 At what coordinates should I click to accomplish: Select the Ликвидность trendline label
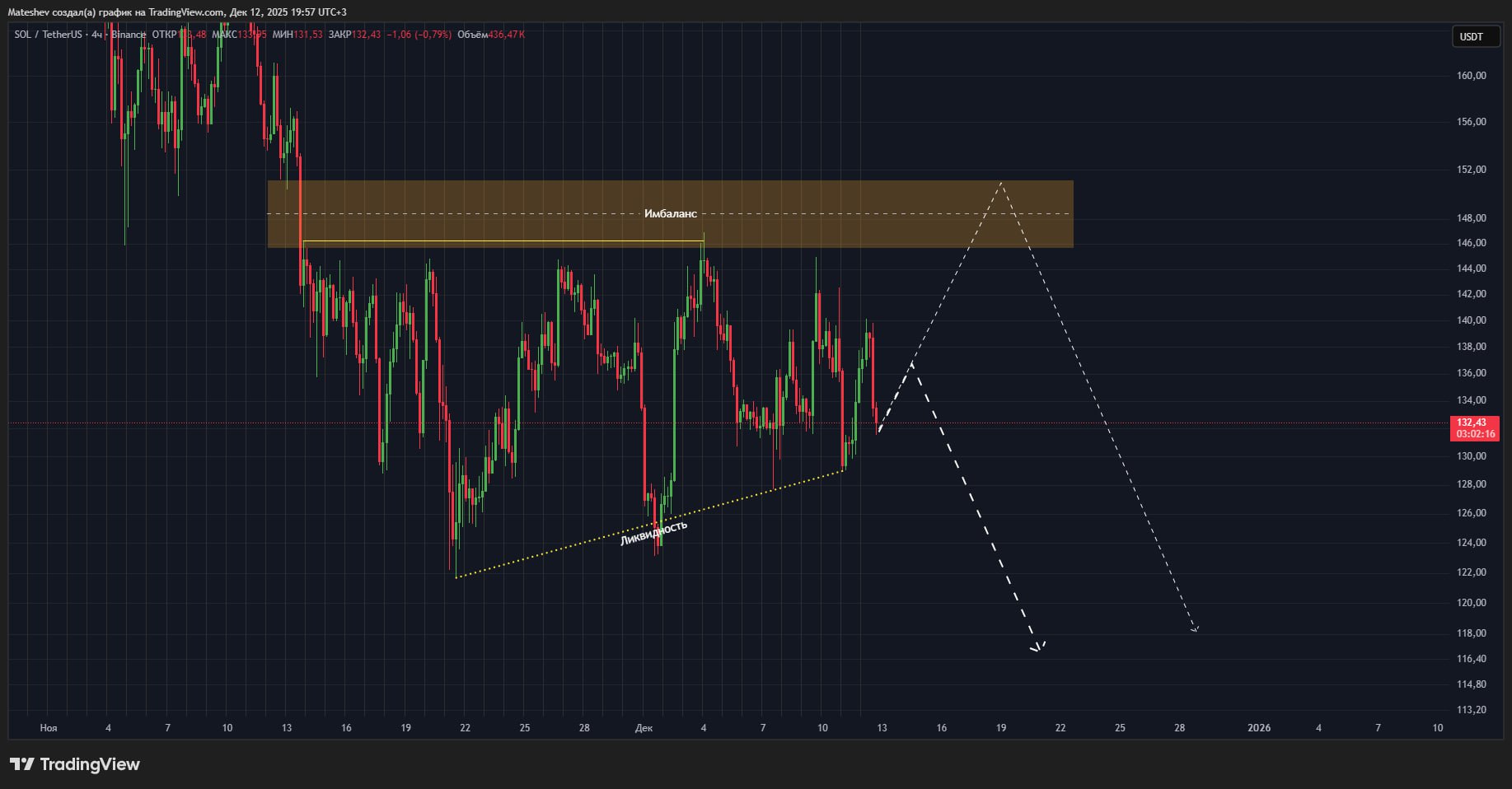click(653, 533)
